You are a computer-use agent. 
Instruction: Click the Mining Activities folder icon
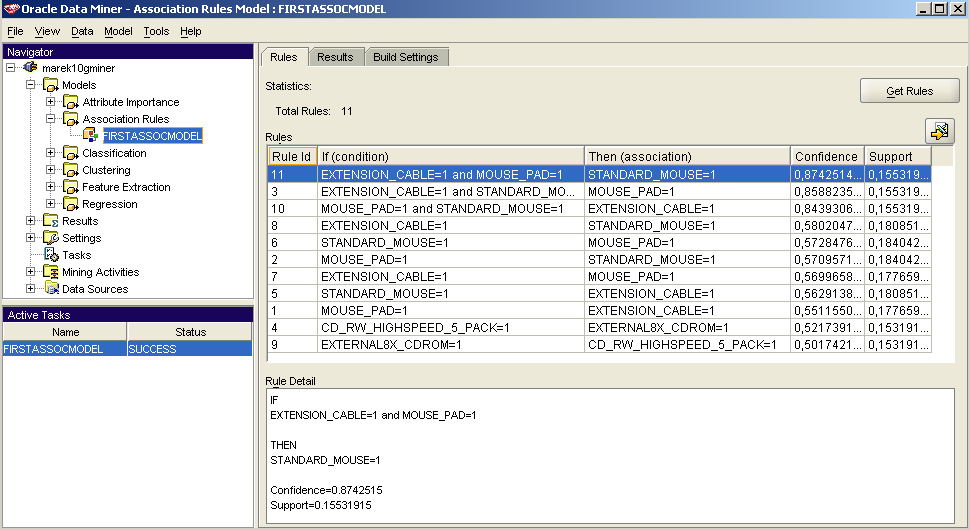click(x=50, y=271)
